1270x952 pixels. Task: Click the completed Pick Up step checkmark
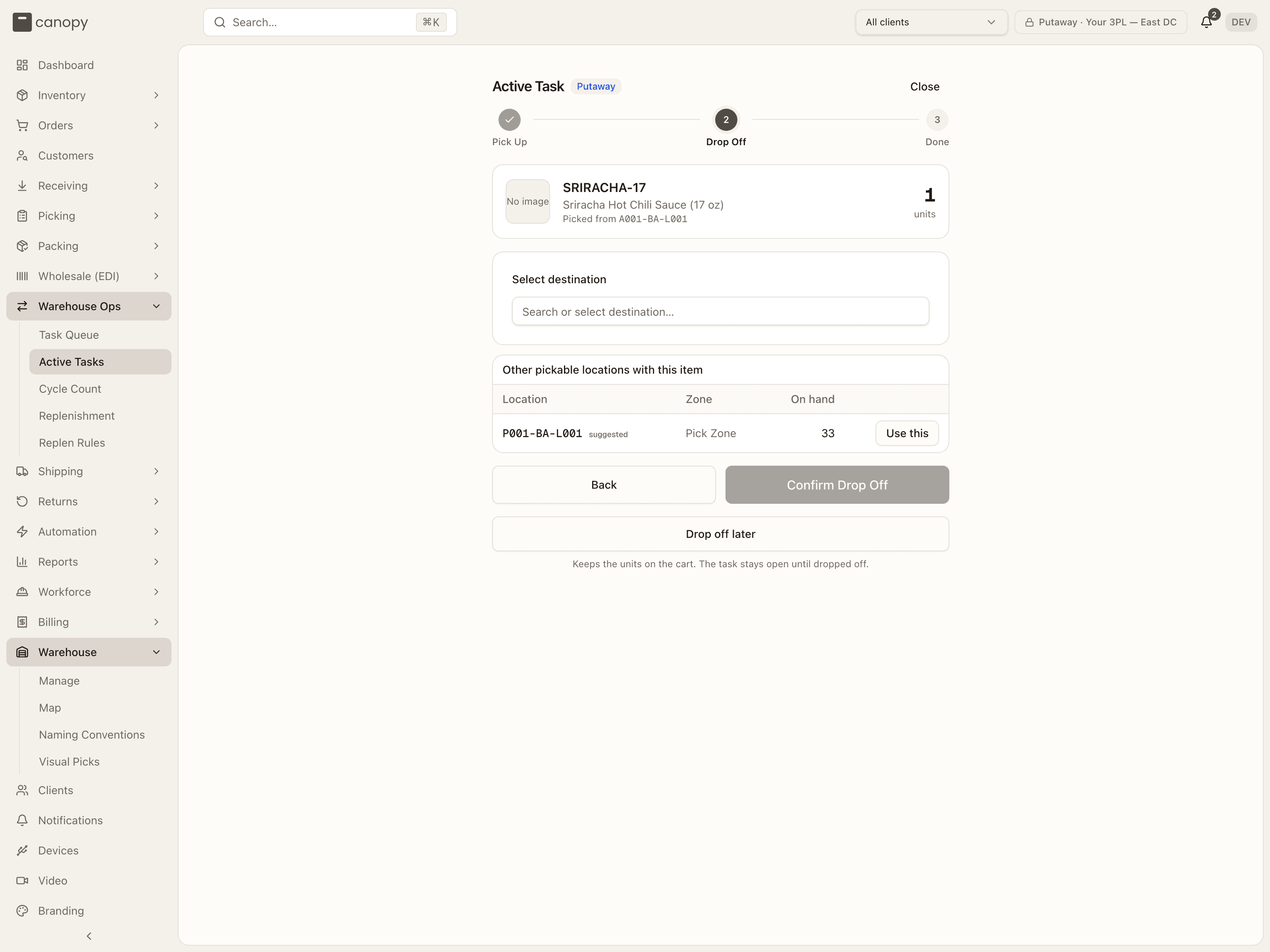coord(509,120)
